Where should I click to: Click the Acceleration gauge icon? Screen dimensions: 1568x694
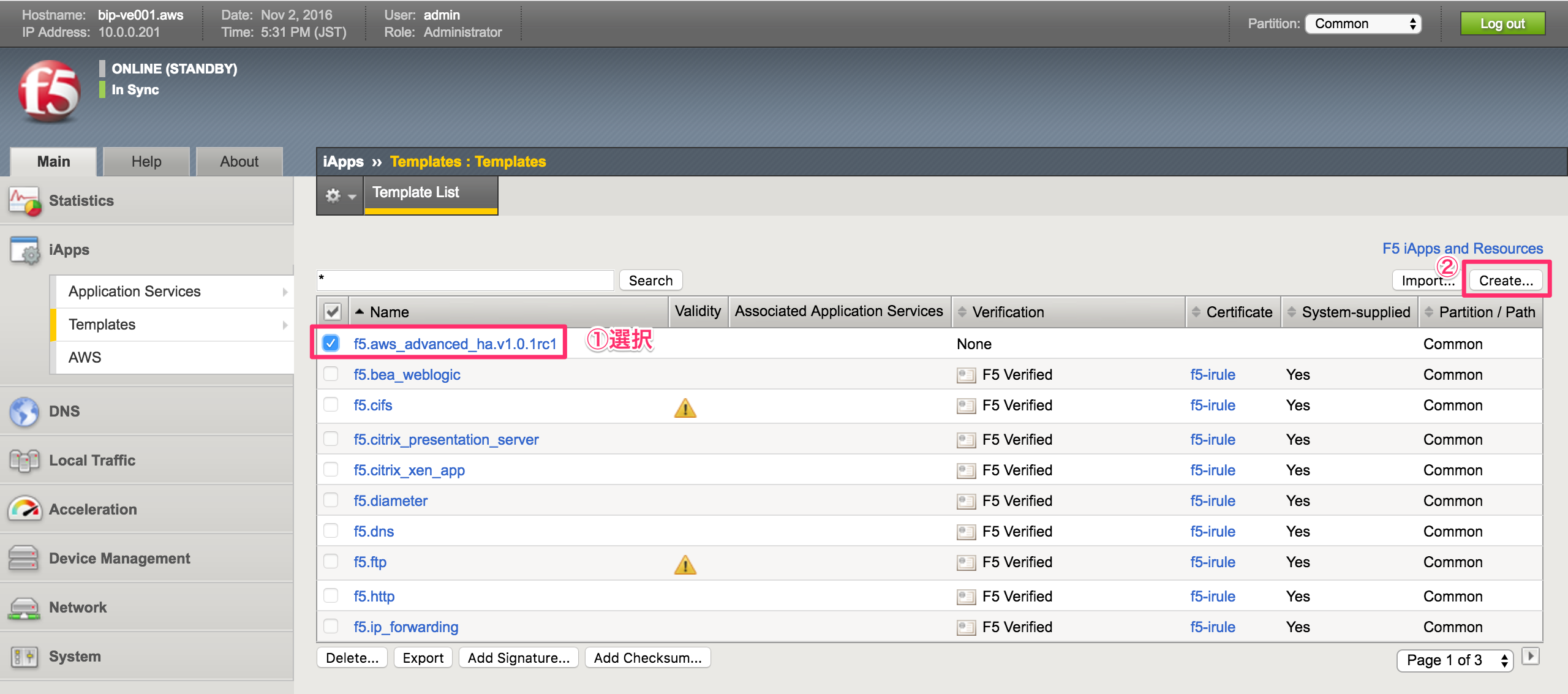click(24, 509)
